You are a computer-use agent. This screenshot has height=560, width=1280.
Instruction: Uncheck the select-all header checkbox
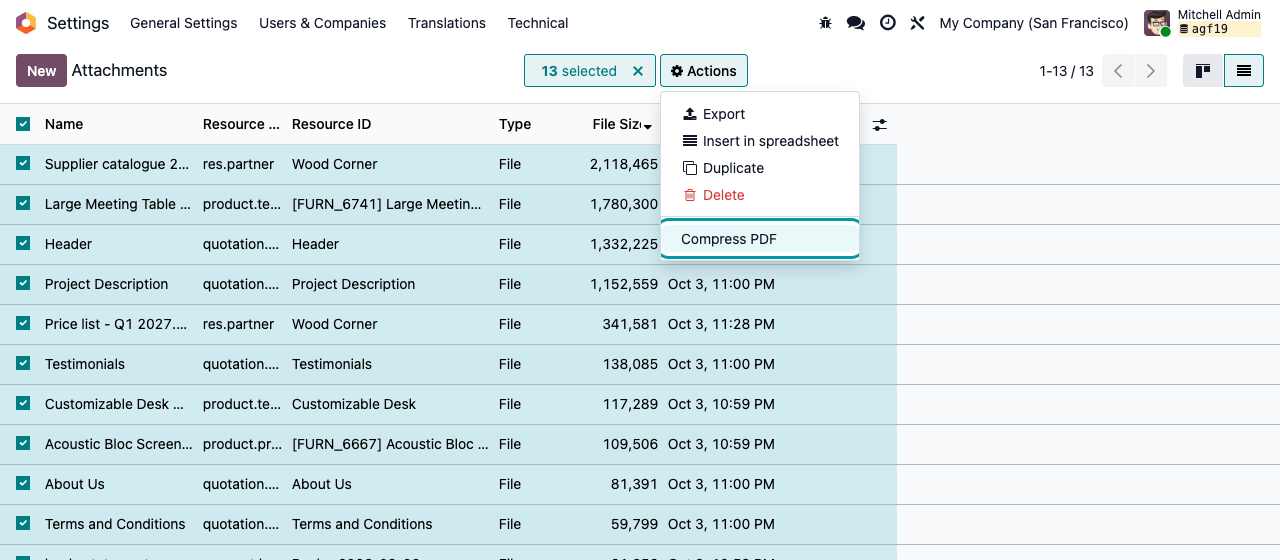pyautogui.click(x=23, y=124)
